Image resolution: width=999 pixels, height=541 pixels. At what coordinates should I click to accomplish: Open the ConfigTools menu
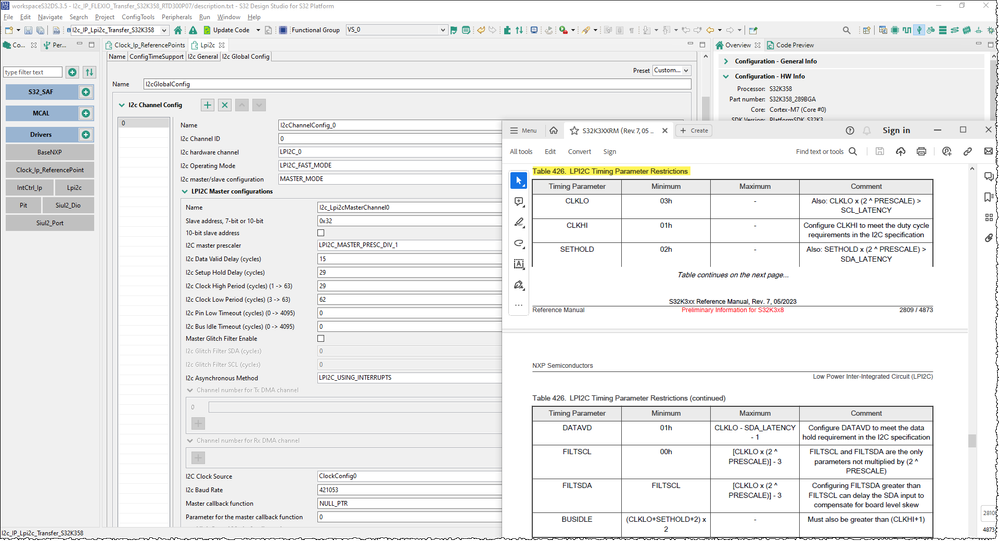pos(138,17)
